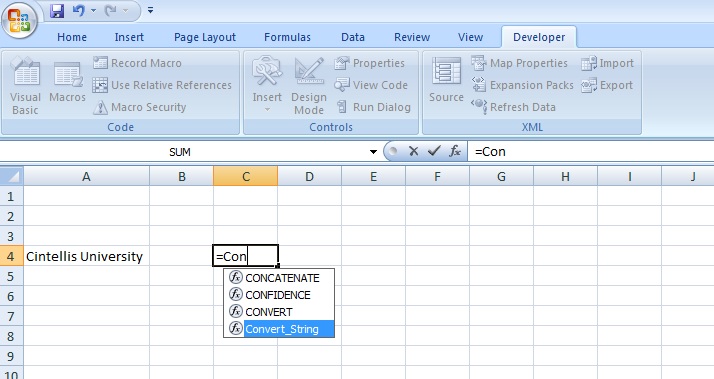This screenshot has height=379, width=714.
Task: Click the Office button logo
Action: click(x=19, y=20)
